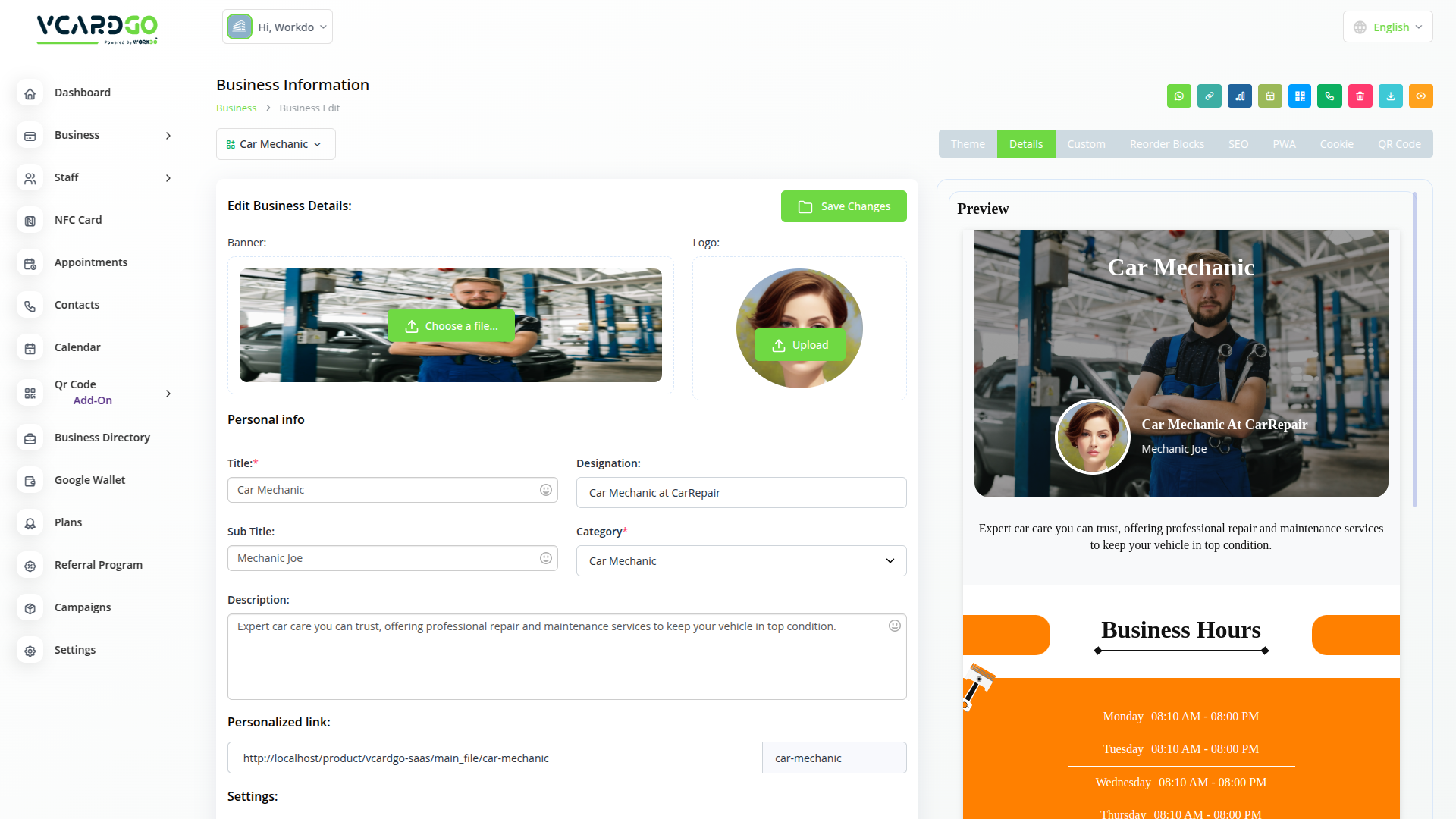Open the Car Mechanic business selector
This screenshot has width=1456, height=819.
coord(275,144)
